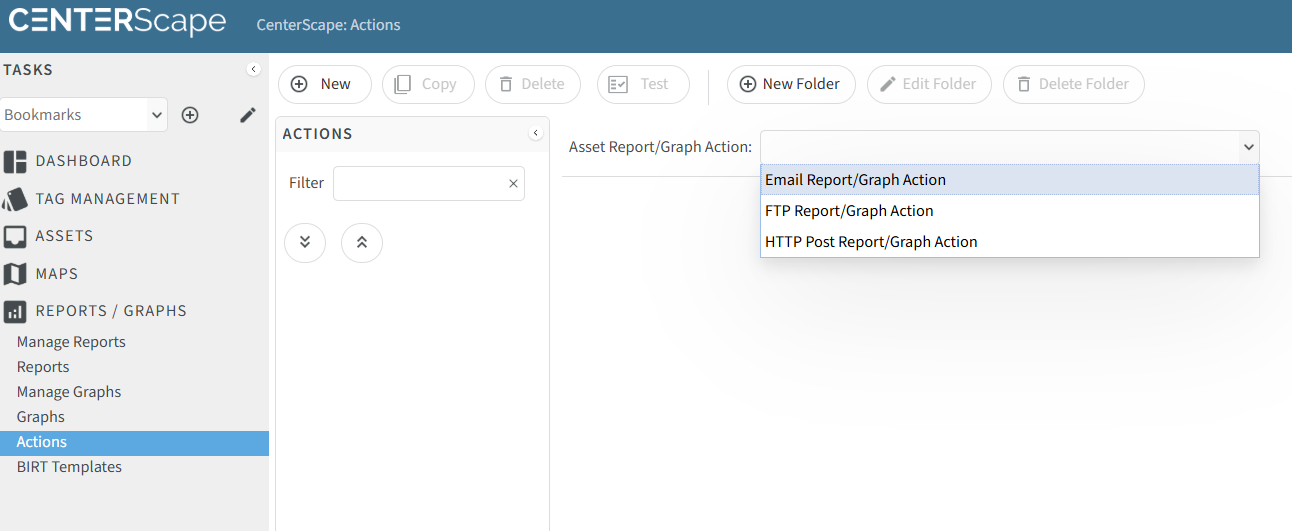Click Edit Folder button
Viewport: 1292px width, 531px height.
click(x=929, y=84)
